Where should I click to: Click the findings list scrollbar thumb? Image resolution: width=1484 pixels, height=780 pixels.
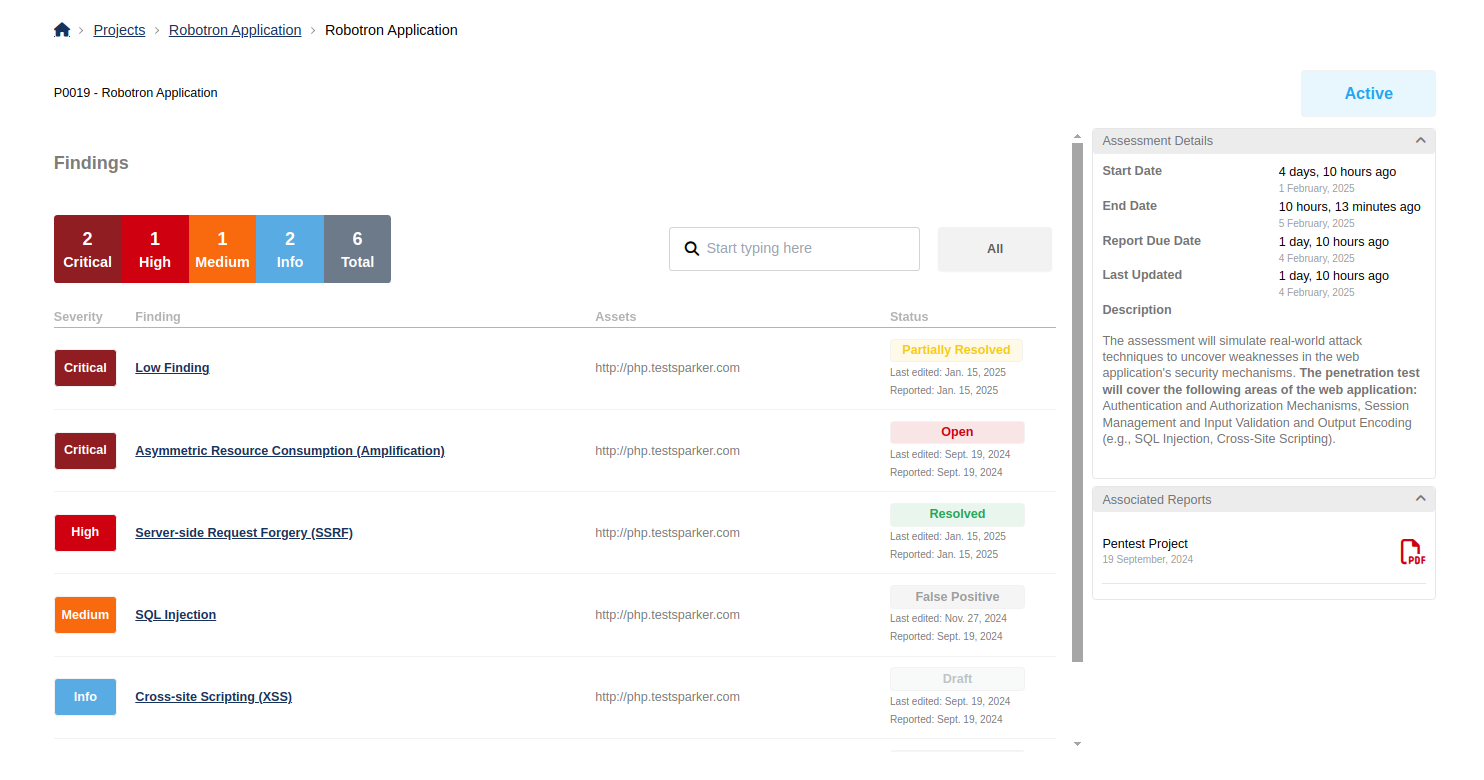coord(1077,402)
